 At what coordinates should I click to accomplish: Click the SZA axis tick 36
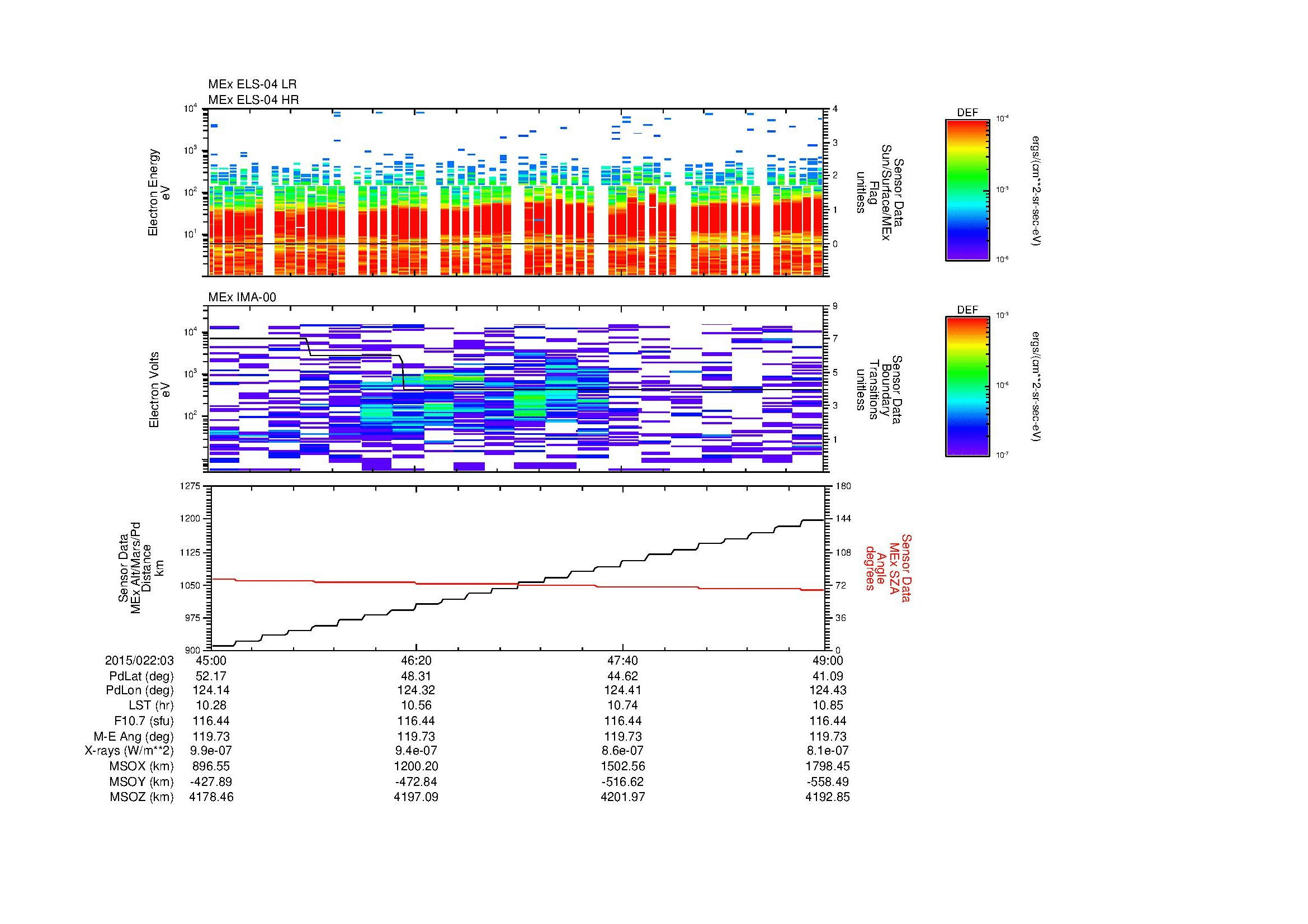point(842,618)
